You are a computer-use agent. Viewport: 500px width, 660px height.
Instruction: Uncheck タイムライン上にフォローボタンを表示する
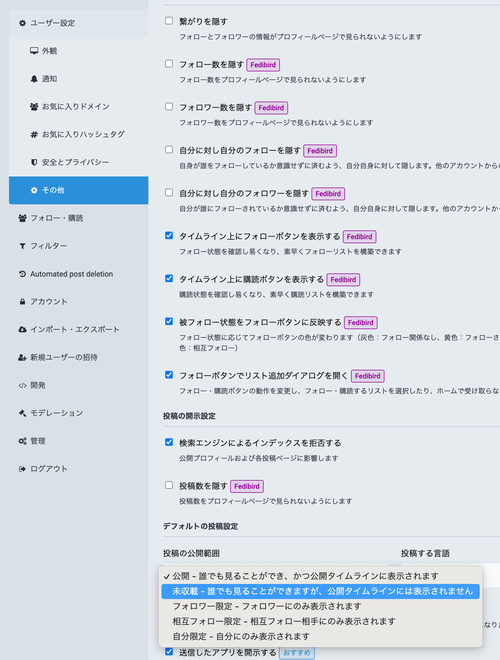169,235
